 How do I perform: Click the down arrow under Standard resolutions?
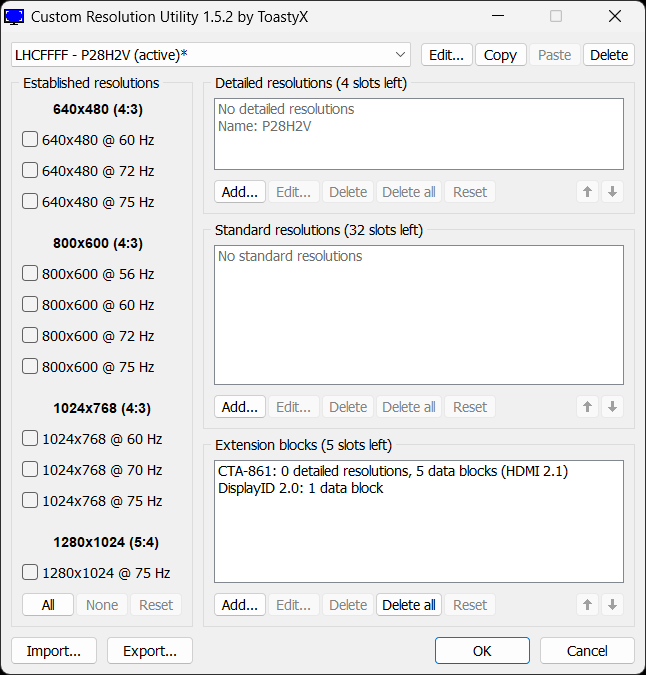coord(612,407)
